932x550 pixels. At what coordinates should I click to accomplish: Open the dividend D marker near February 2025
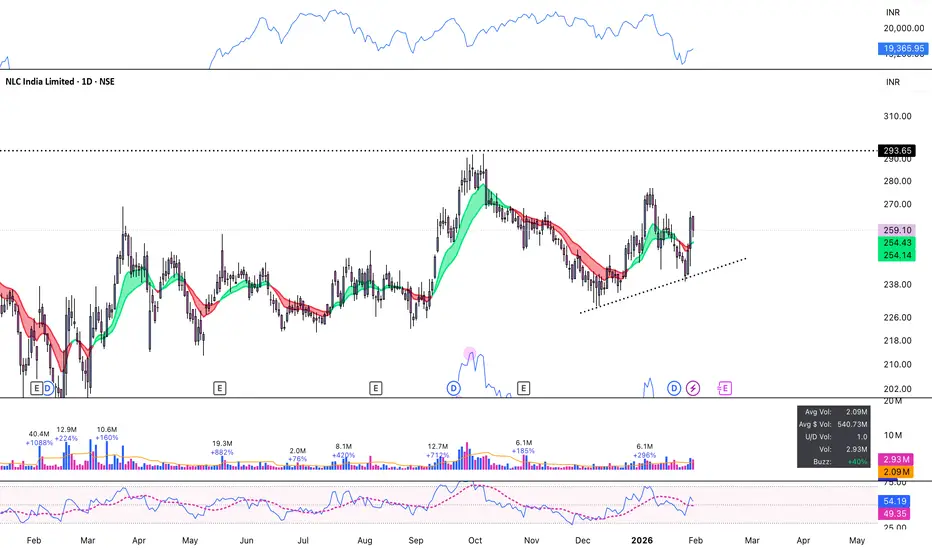48,388
